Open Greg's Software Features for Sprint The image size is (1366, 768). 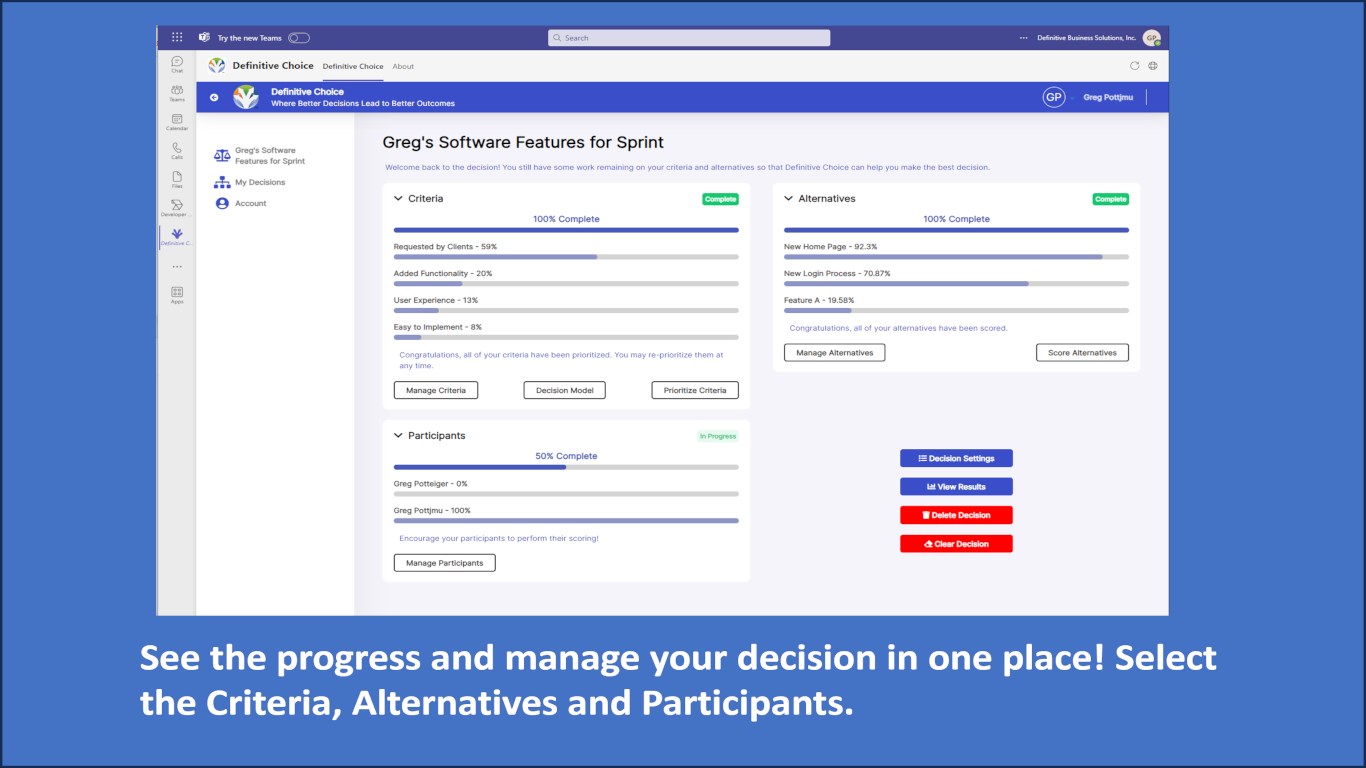click(x=270, y=156)
